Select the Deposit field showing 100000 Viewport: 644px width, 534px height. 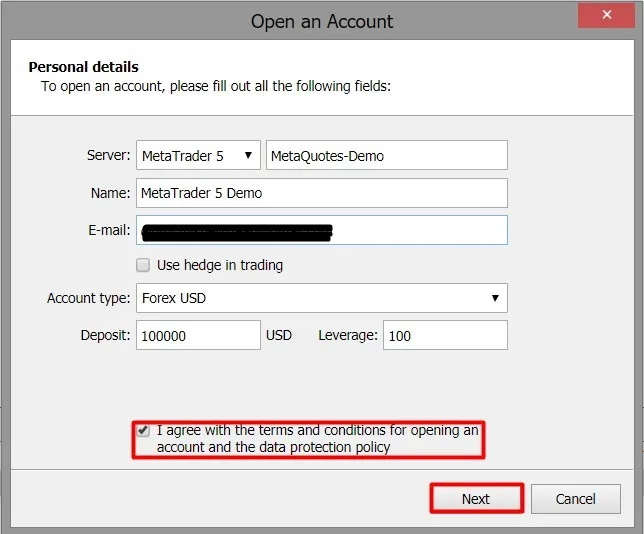point(198,335)
